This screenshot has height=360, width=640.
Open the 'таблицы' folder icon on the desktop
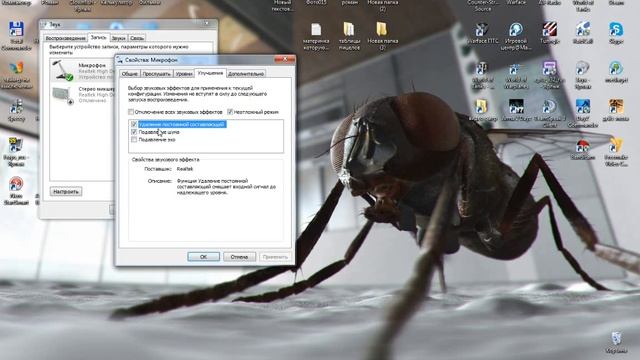(x=349, y=29)
